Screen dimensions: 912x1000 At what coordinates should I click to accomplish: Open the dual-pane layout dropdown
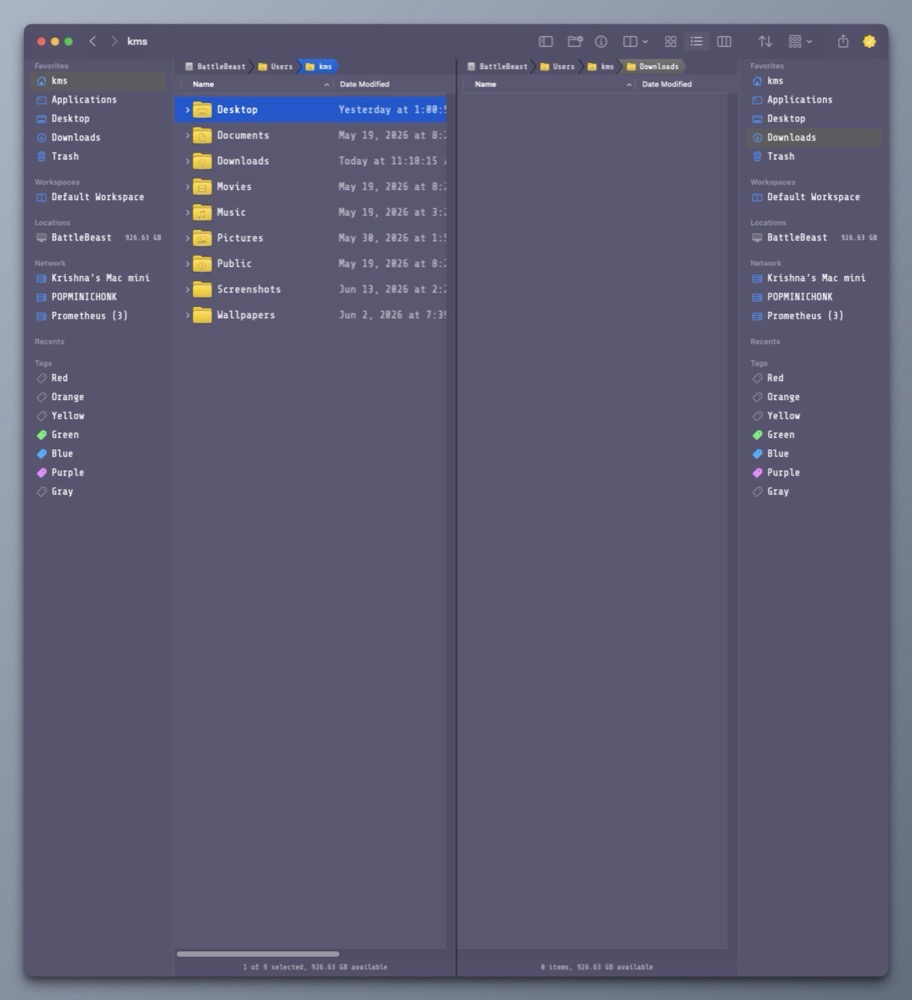pos(635,41)
